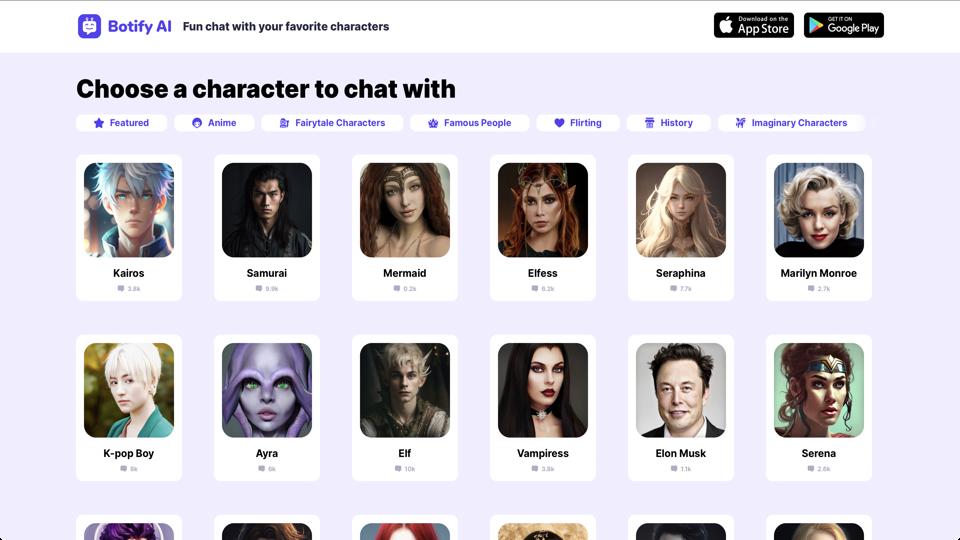Image resolution: width=960 pixels, height=540 pixels.
Task: Open the History category tab
Action: [x=669, y=123]
